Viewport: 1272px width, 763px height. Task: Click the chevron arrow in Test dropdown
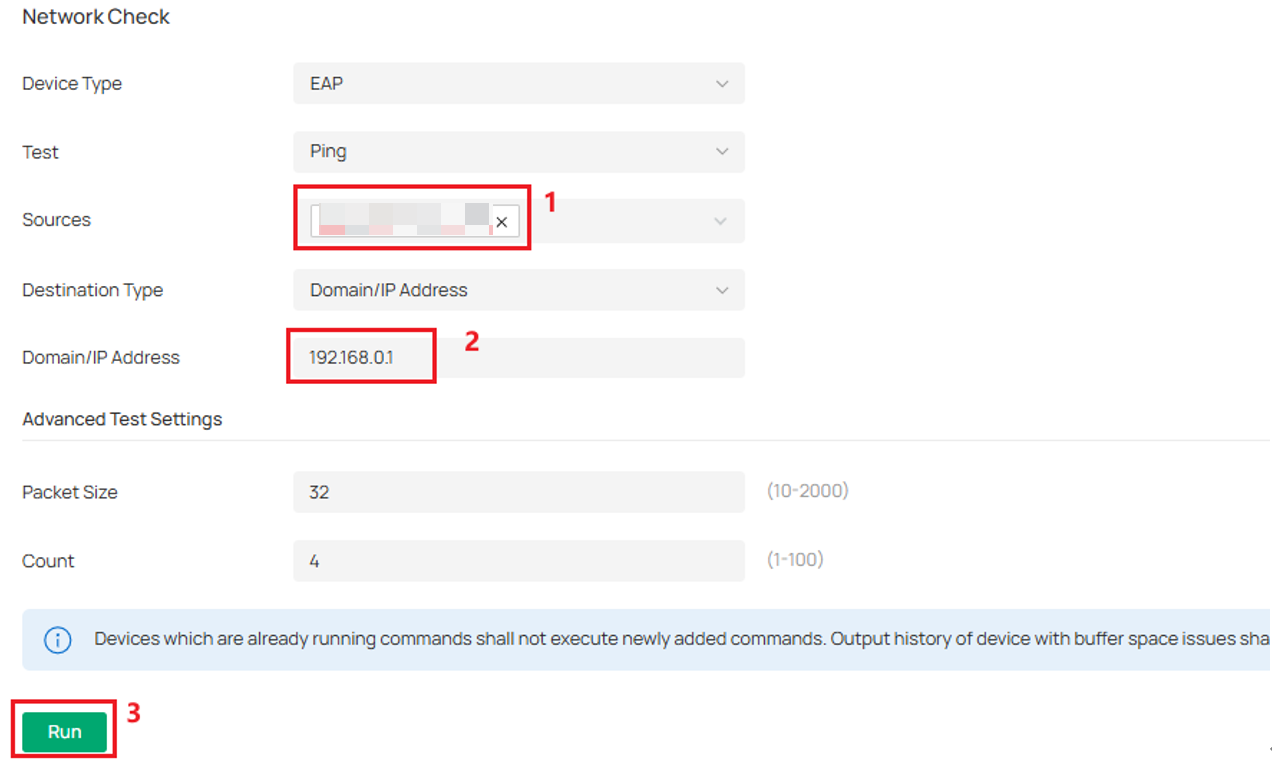pyautogui.click(x=722, y=152)
